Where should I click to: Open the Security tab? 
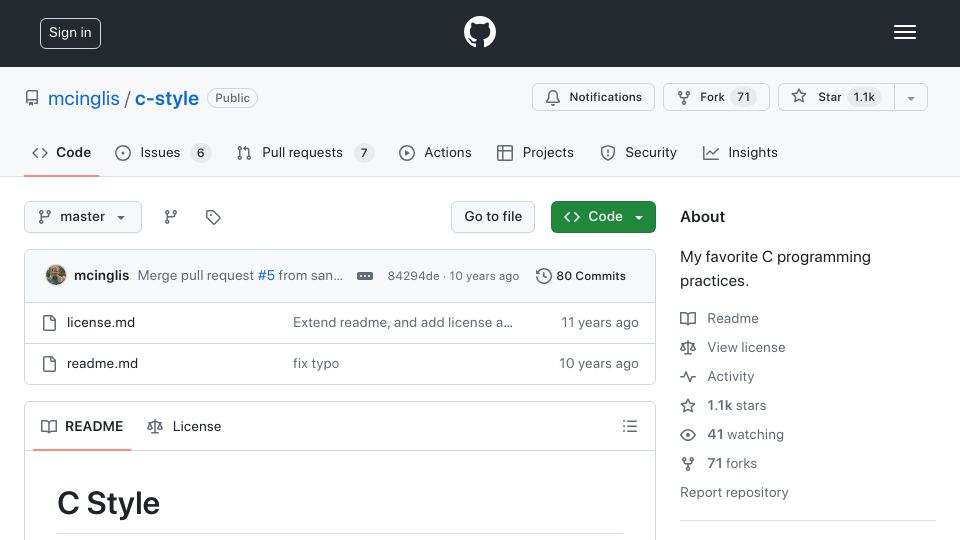pyautogui.click(x=639, y=152)
